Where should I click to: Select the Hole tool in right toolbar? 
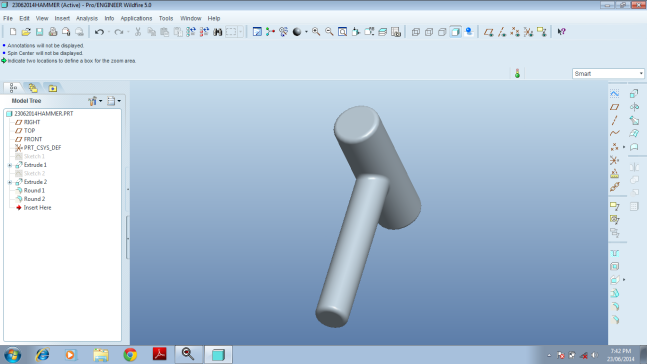[x=615, y=253]
